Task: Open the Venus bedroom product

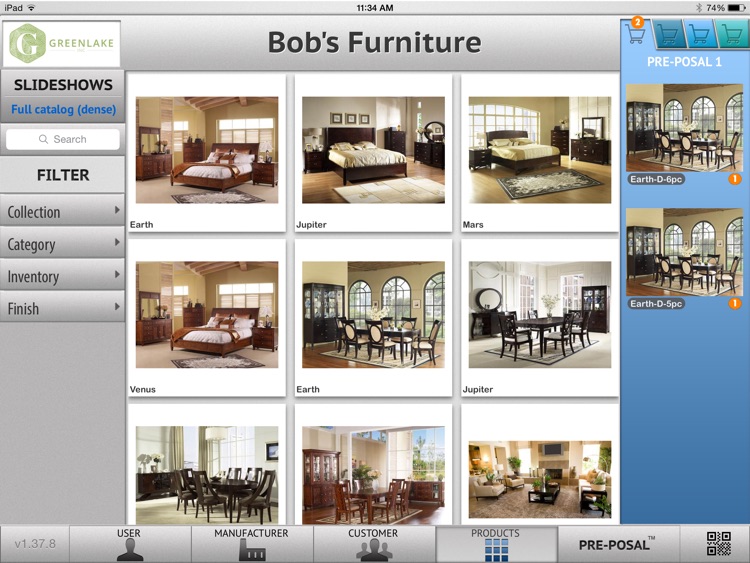Action: (207, 318)
